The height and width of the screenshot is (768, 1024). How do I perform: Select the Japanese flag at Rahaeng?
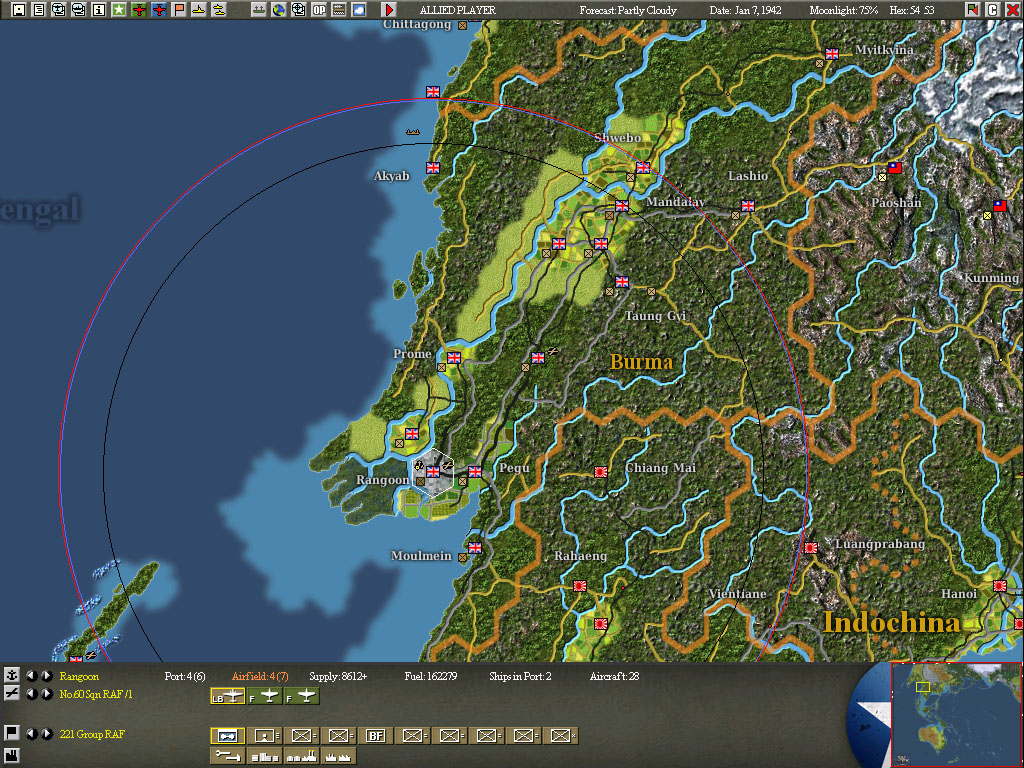click(580, 586)
